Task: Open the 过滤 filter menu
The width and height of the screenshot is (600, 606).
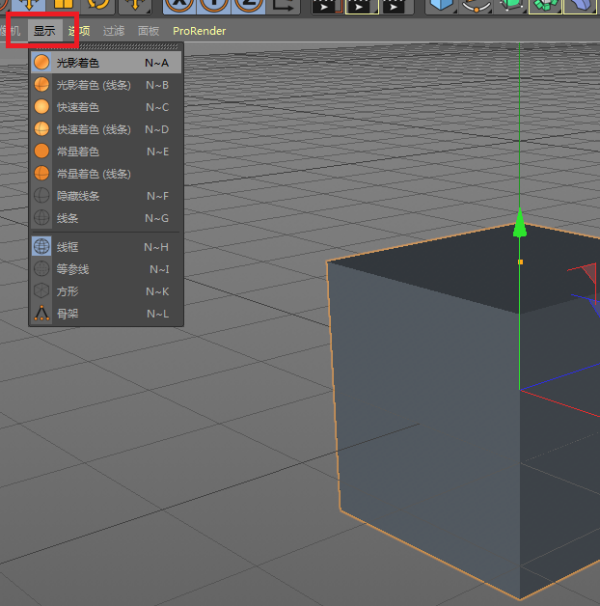Action: click(114, 31)
